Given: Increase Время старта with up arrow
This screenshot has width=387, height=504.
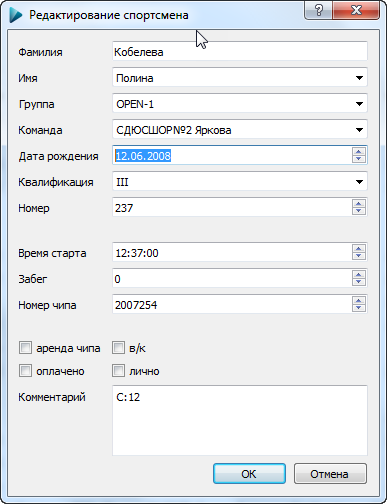Looking at the screenshot, I should (x=359, y=248).
